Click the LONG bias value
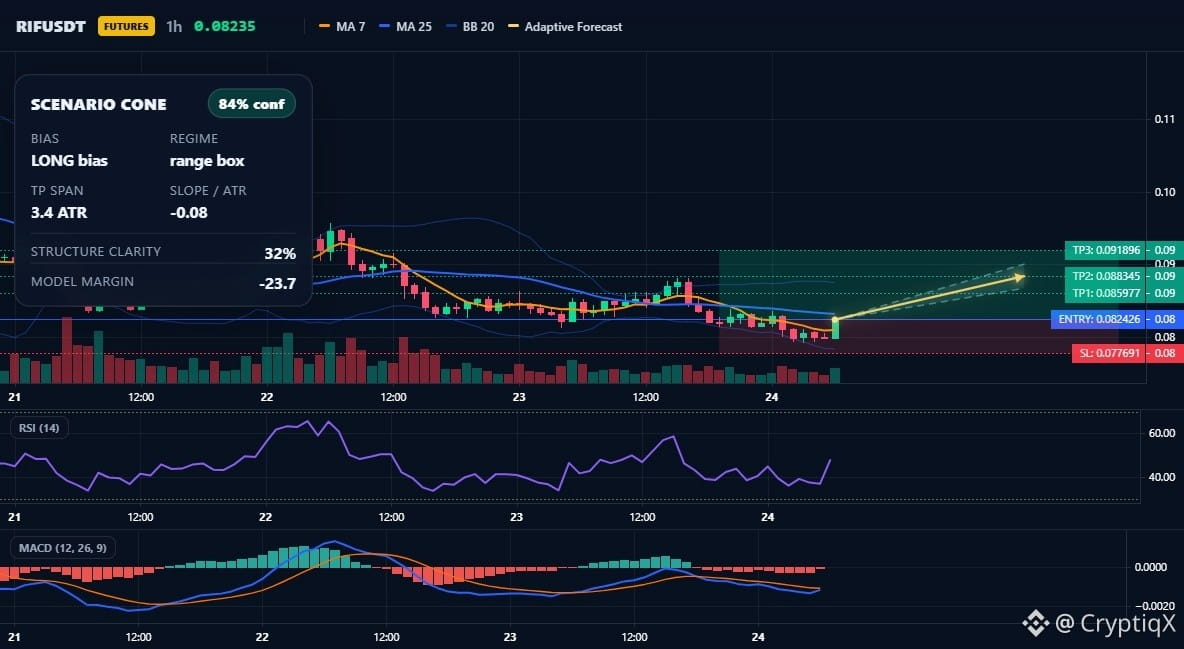This screenshot has width=1184, height=649. 69,160
